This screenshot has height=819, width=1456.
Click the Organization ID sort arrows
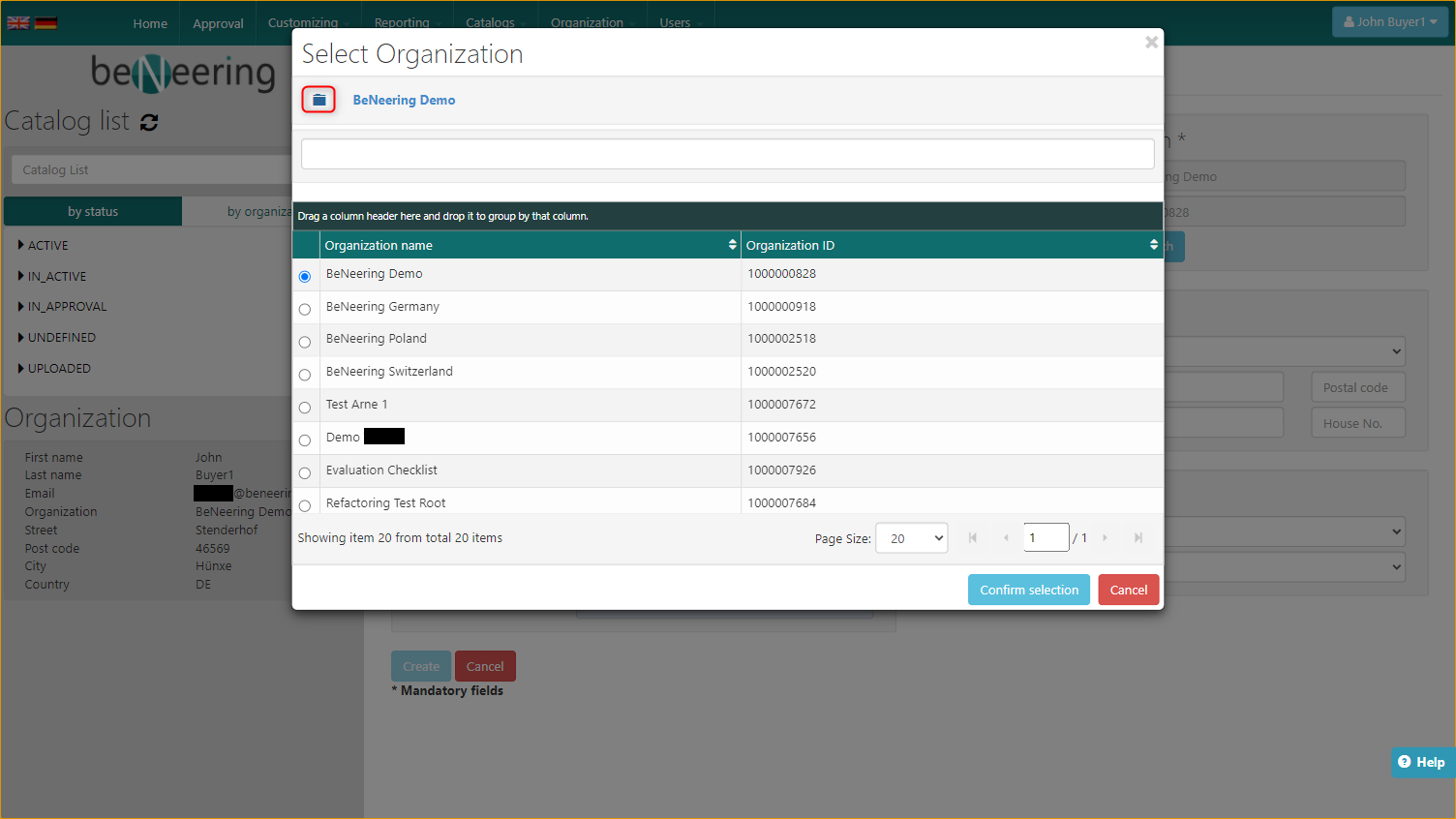(x=1153, y=245)
